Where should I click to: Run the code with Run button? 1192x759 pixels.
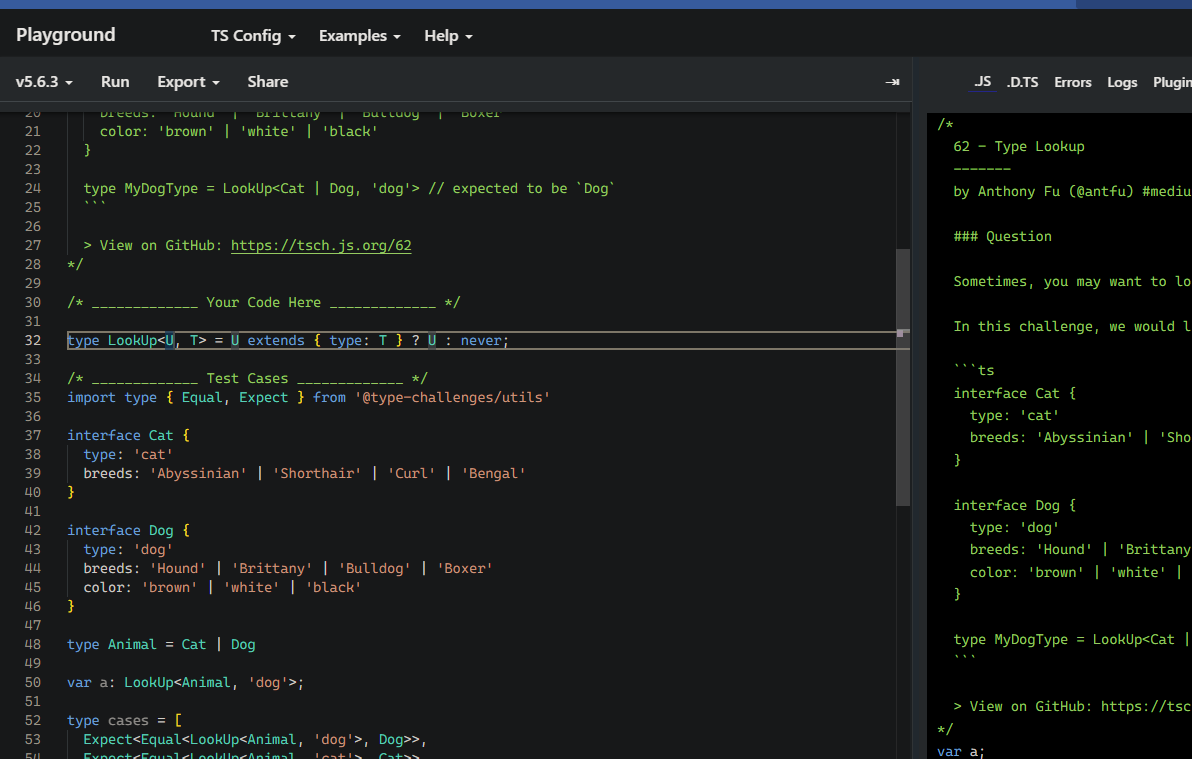[115, 82]
